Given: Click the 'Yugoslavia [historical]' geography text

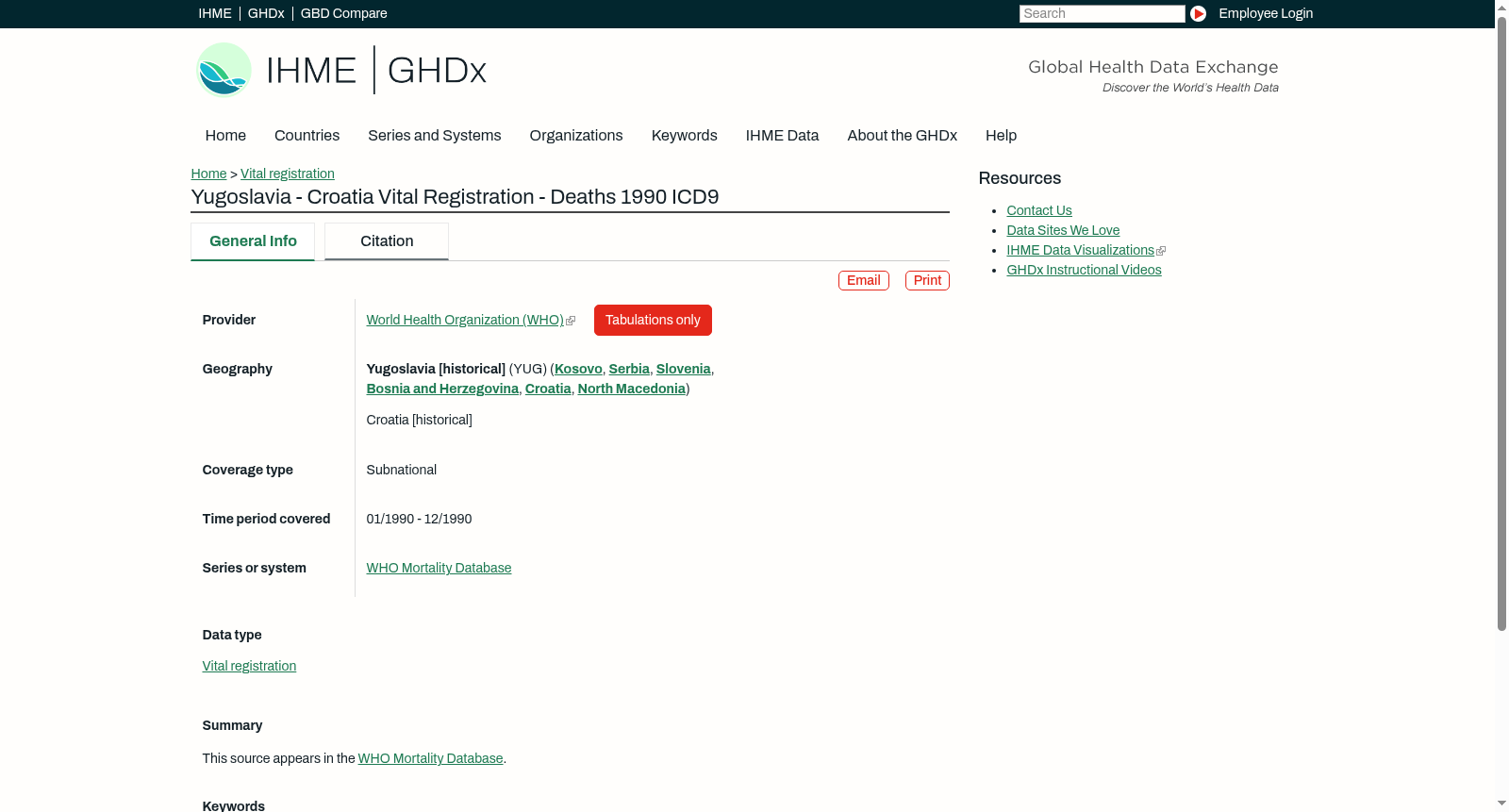Looking at the screenshot, I should (436, 369).
